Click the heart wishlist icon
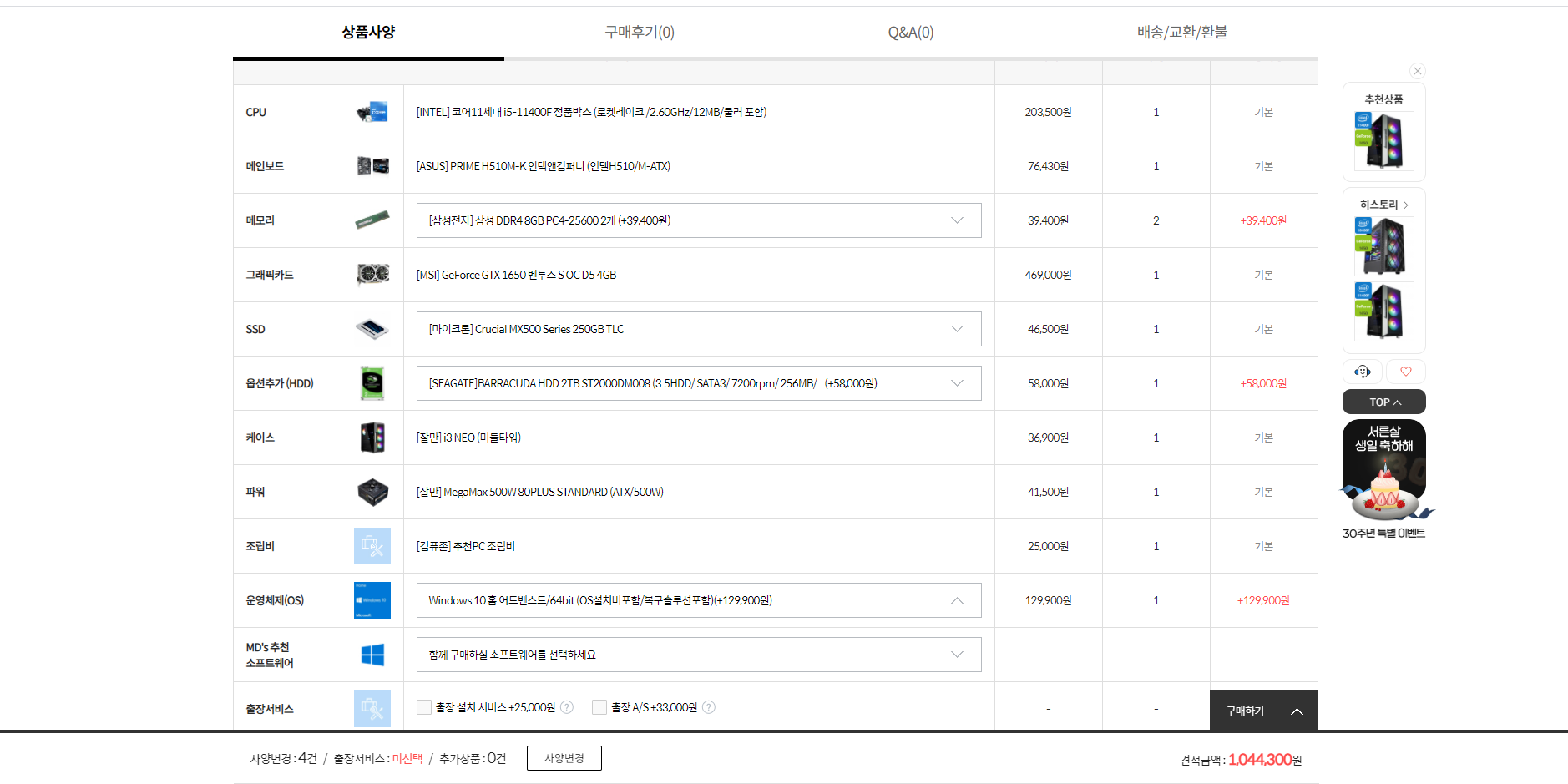The image size is (1568, 784). (1406, 372)
